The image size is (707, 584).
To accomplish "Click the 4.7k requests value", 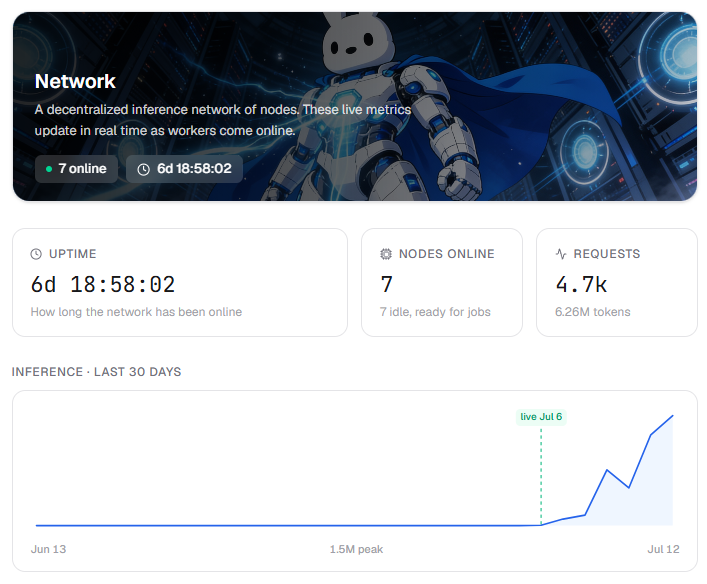I will pyautogui.click(x=581, y=285).
